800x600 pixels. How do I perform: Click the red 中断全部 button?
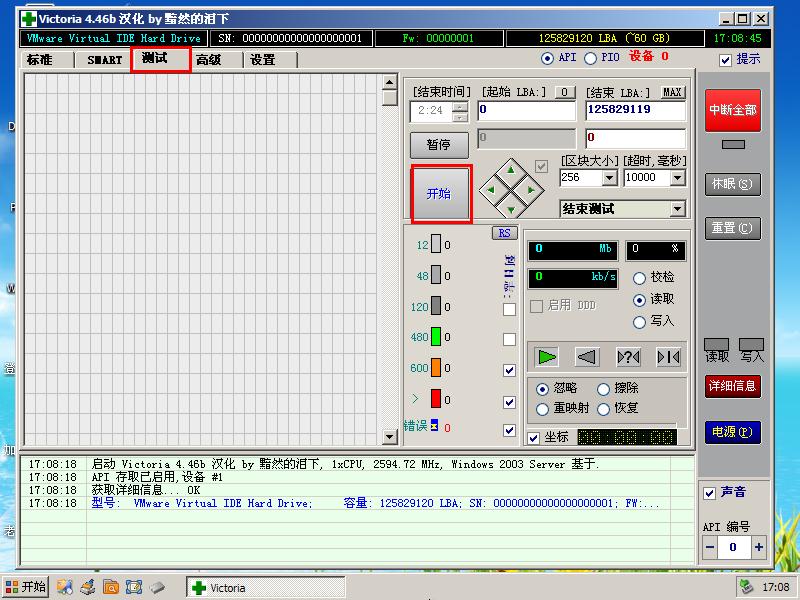733,110
